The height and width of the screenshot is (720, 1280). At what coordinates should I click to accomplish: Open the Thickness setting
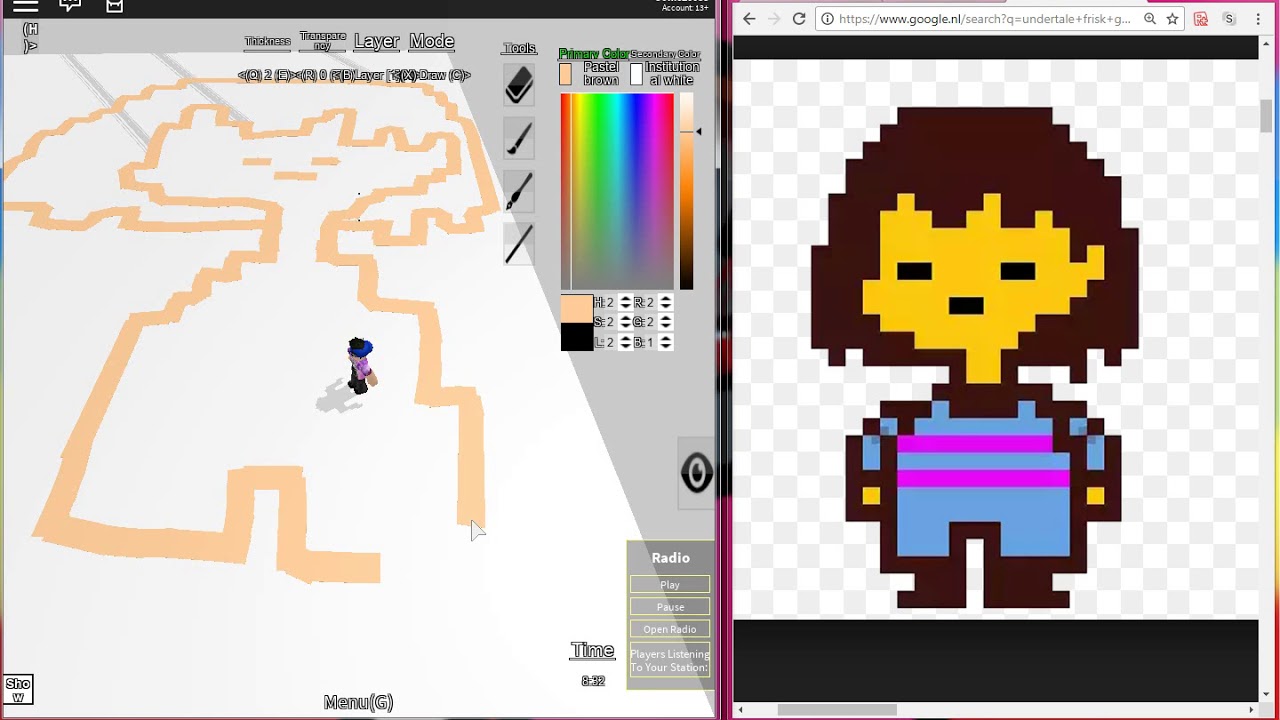coord(267,41)
